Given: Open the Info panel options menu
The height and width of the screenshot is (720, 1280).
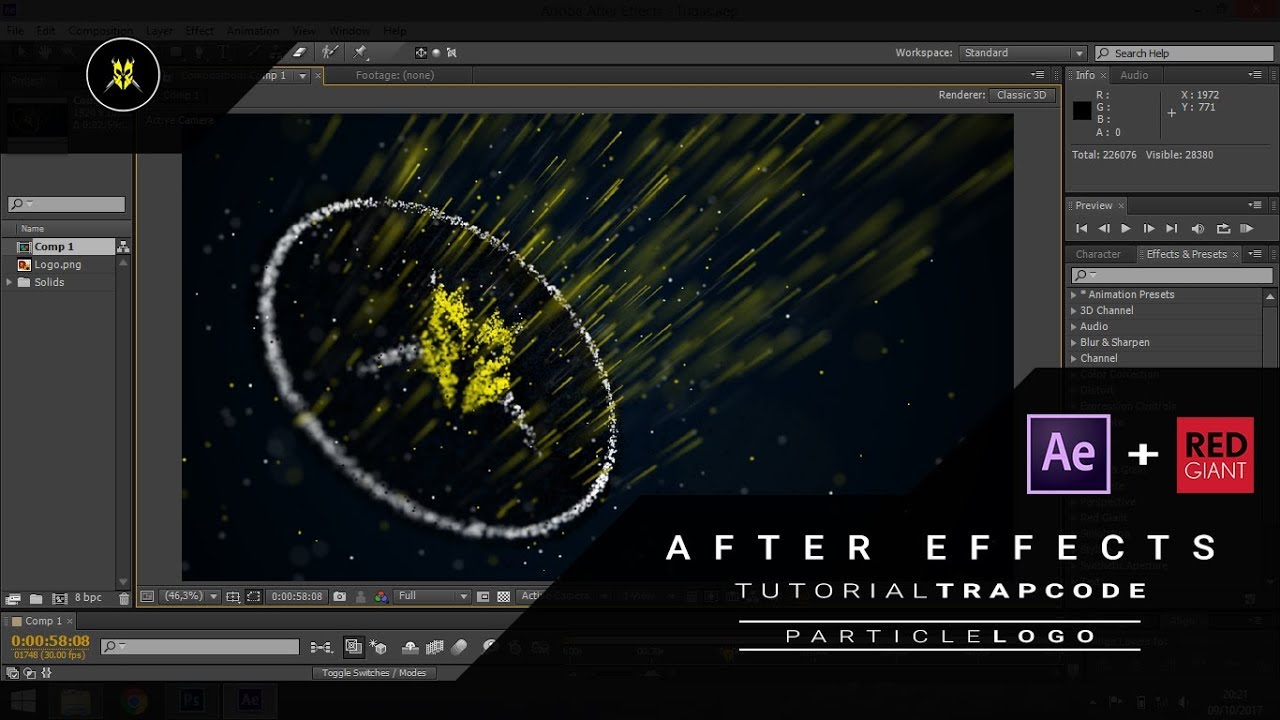Looking at the screenshot, I should click(1256, 75).
